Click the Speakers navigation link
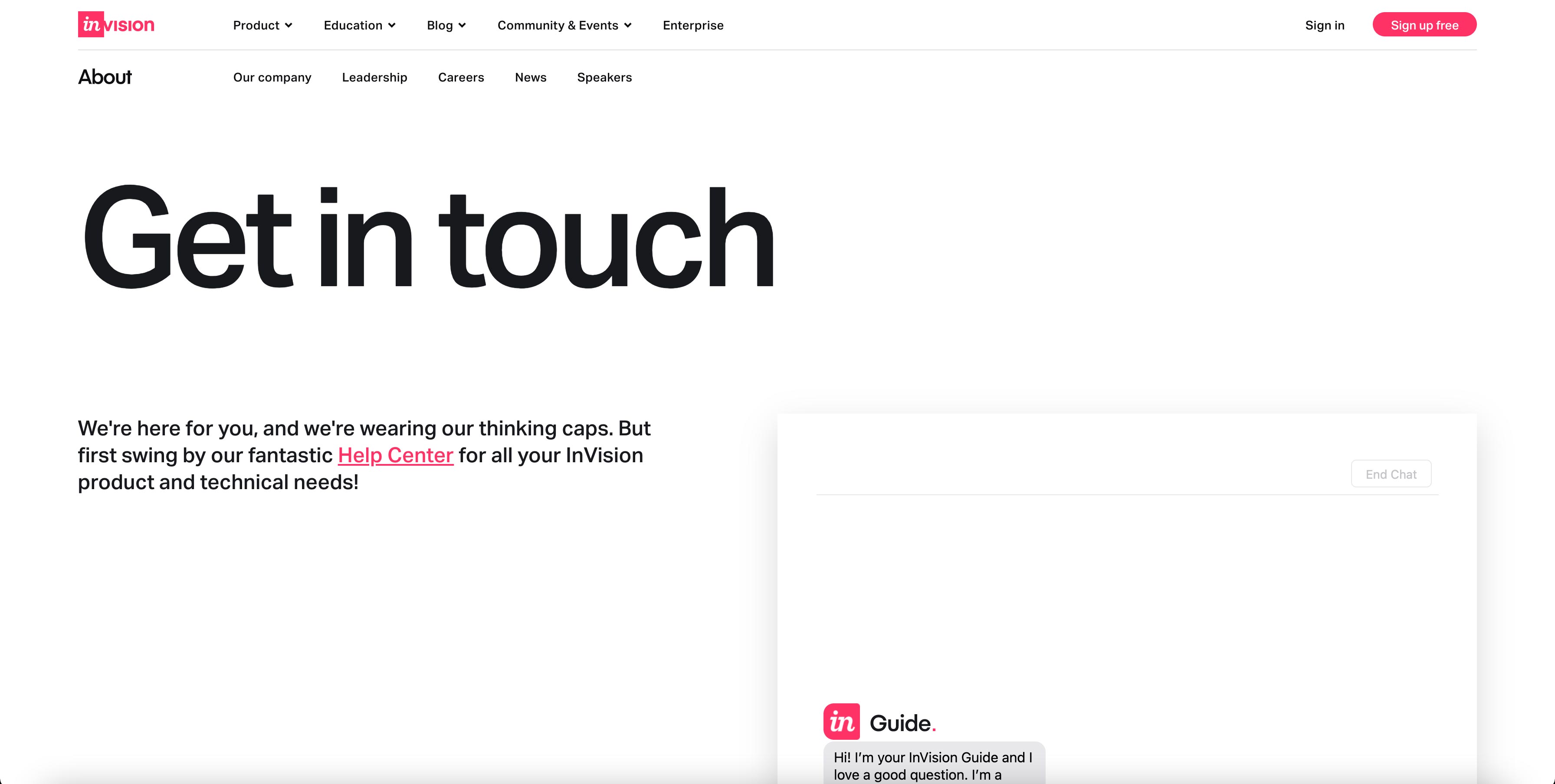 point(605,77)
